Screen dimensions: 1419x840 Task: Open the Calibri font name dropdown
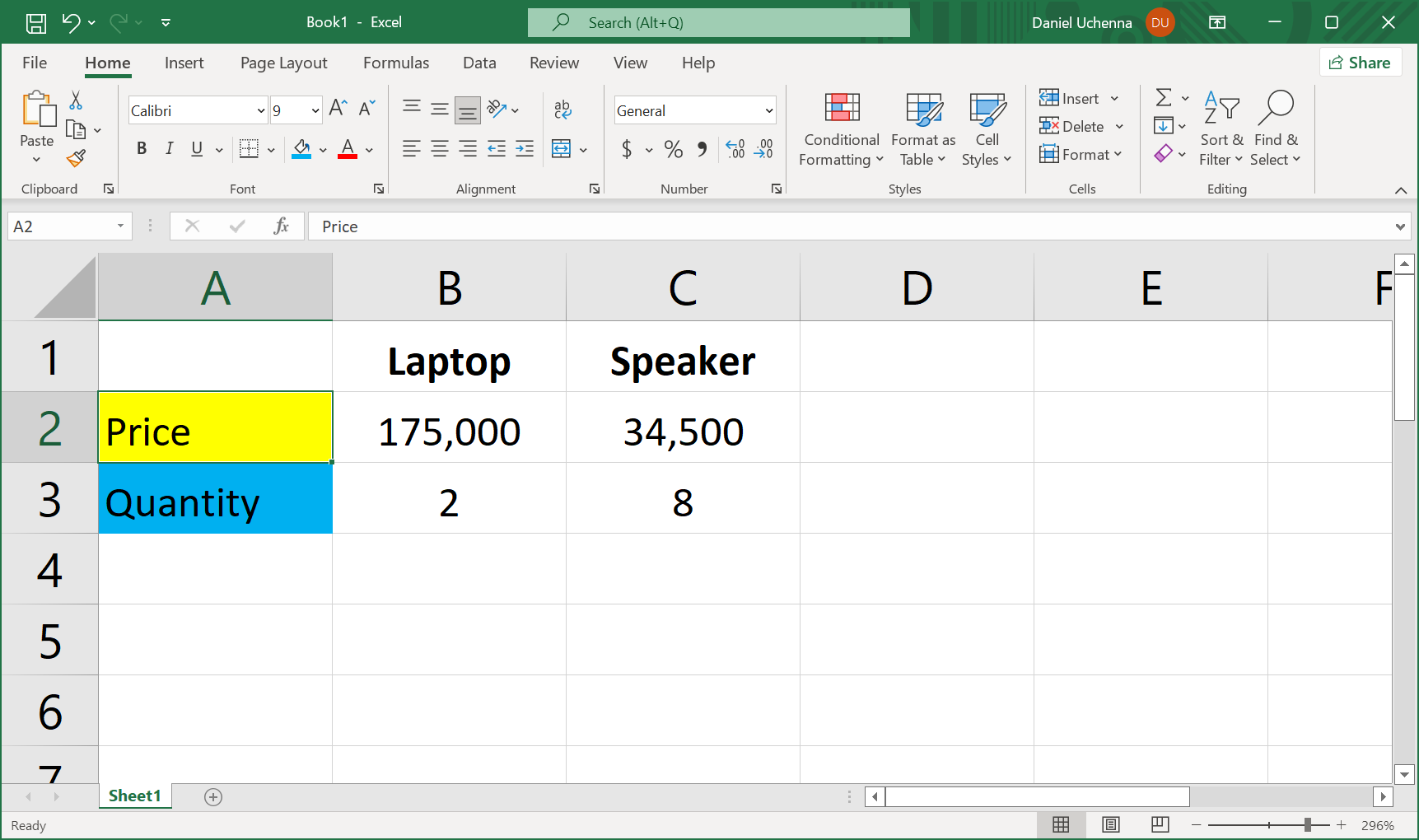click(x=260, y=110)
